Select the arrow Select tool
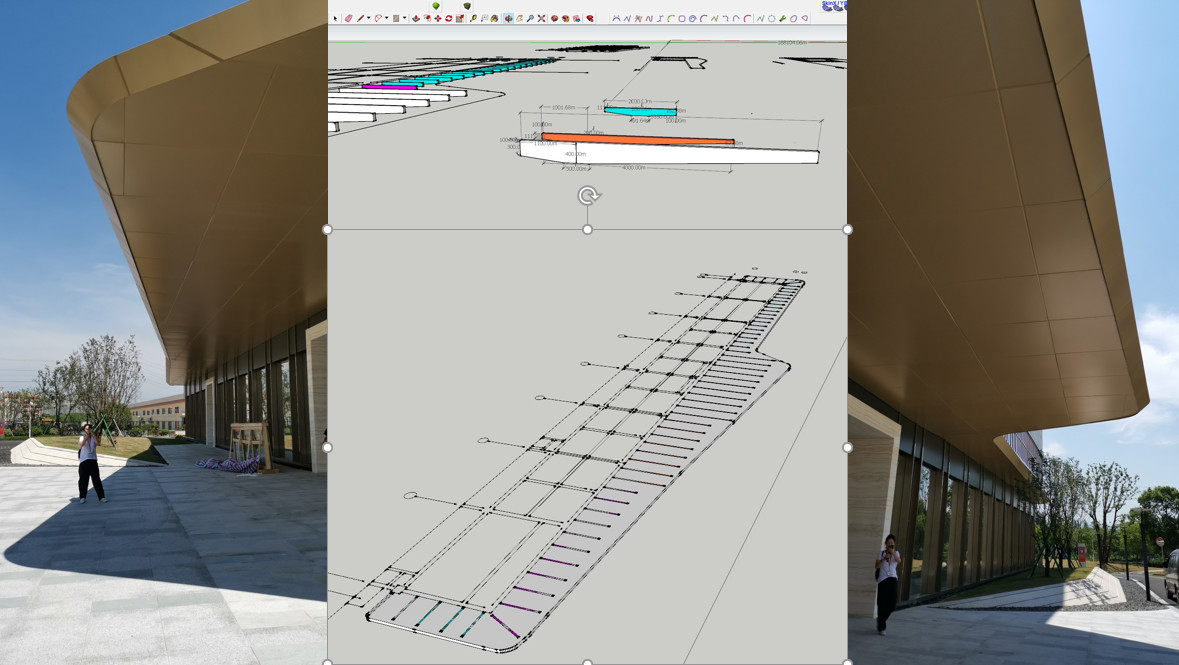Screen dimensions: 1179x665 (x=334, y=18)
